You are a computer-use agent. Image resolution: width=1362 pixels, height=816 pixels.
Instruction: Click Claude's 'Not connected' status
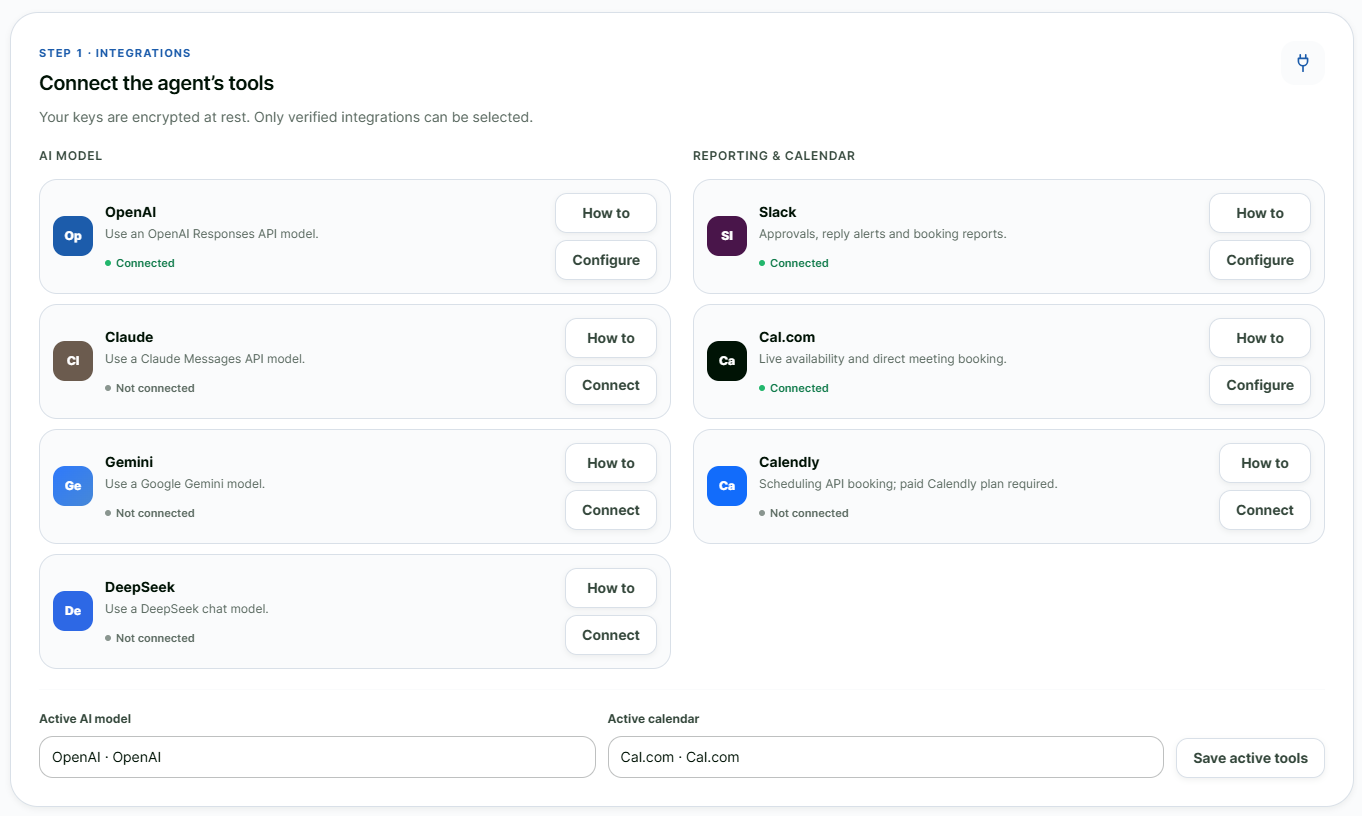(x=155, y=388)
